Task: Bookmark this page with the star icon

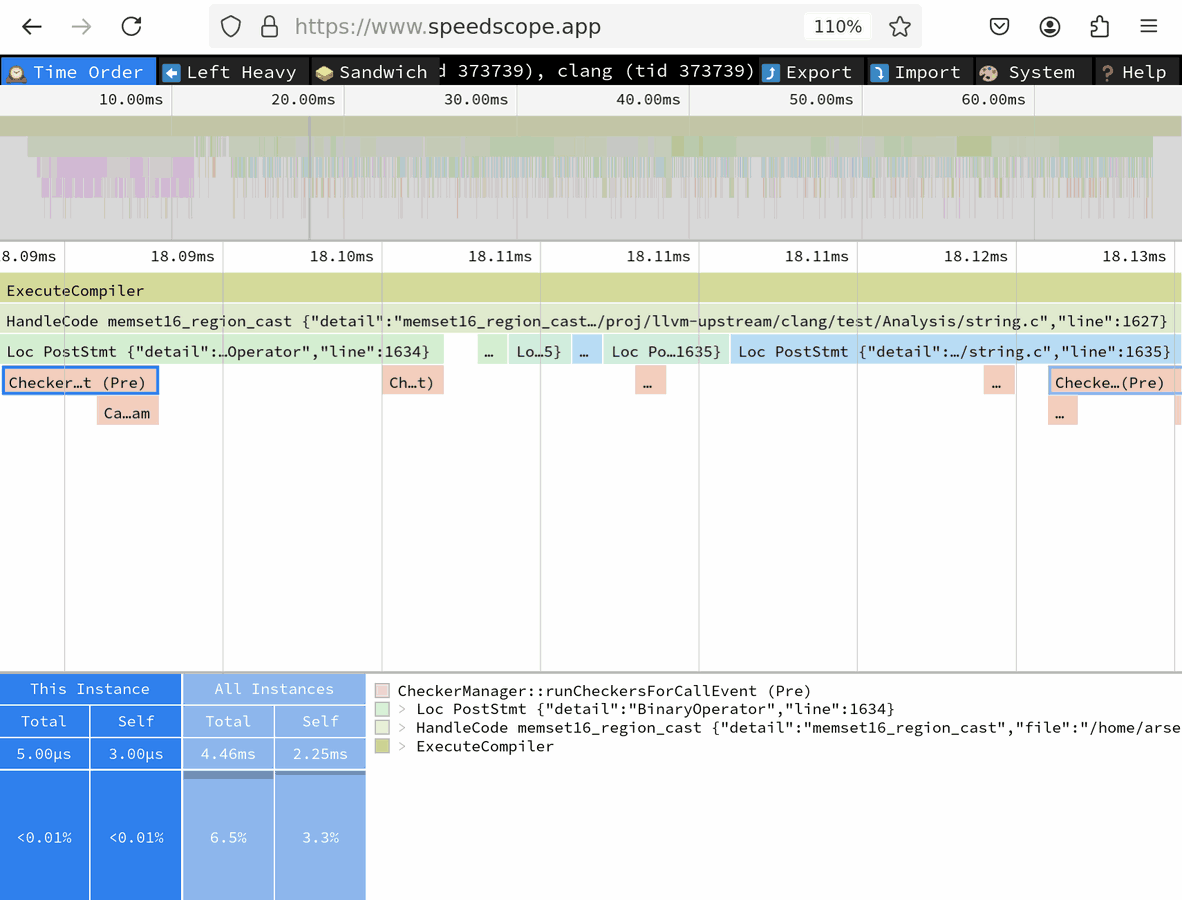Action: pos(900,27)
